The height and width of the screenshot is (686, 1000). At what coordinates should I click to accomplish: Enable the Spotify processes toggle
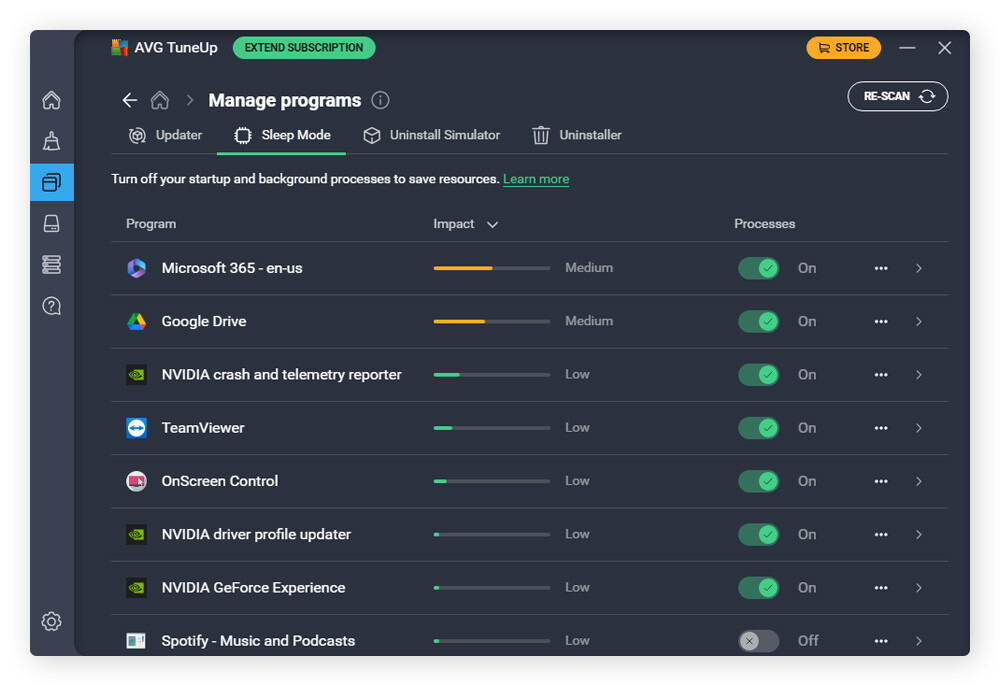click(758, 641)
